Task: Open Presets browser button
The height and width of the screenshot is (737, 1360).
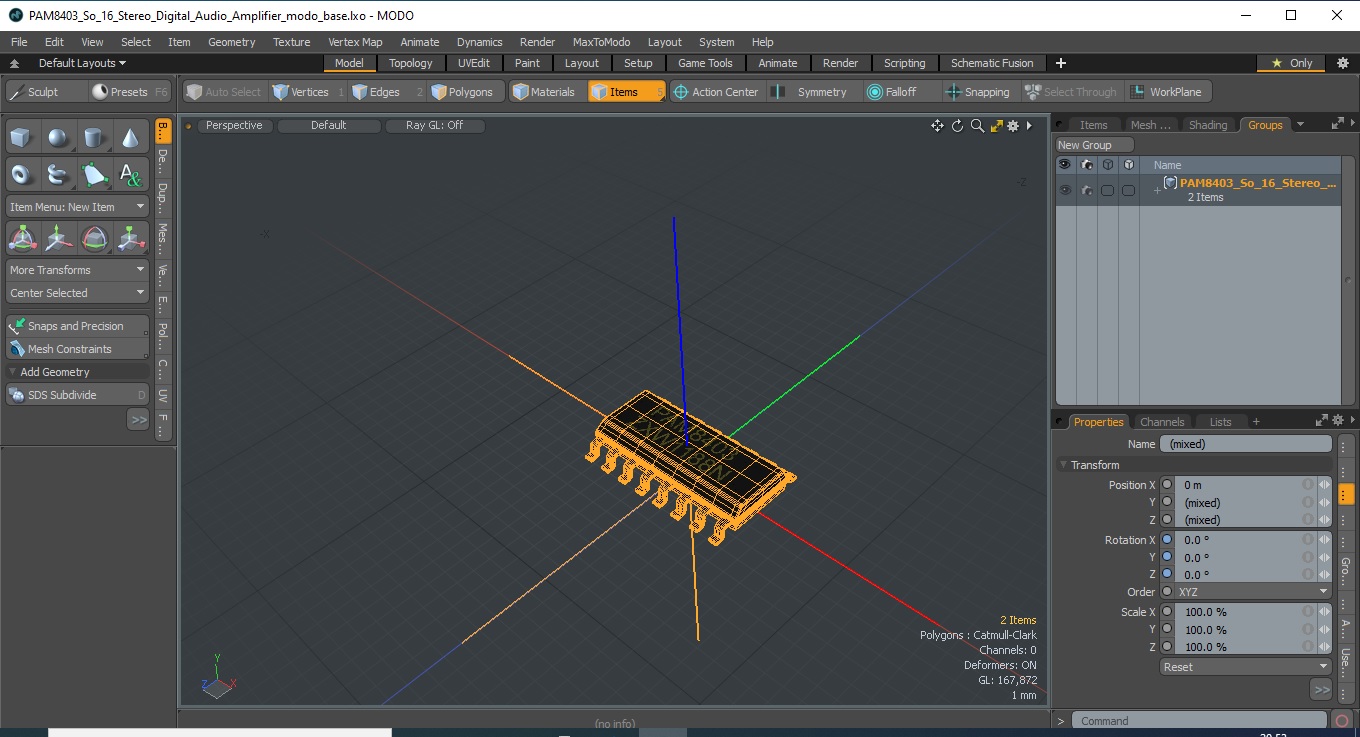Action: pos(129,92)
